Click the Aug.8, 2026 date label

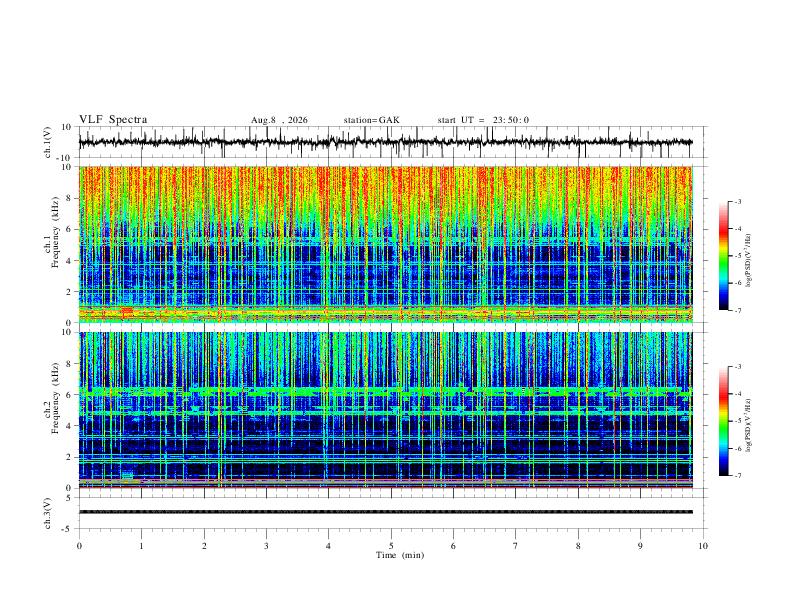[x=279, y=120]
